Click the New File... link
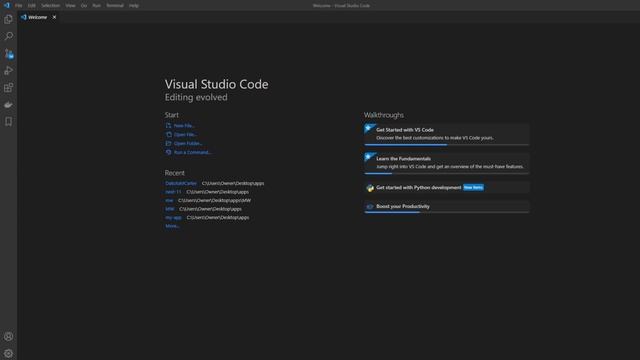This screenshot has width=640, height=360. [184, 126]
